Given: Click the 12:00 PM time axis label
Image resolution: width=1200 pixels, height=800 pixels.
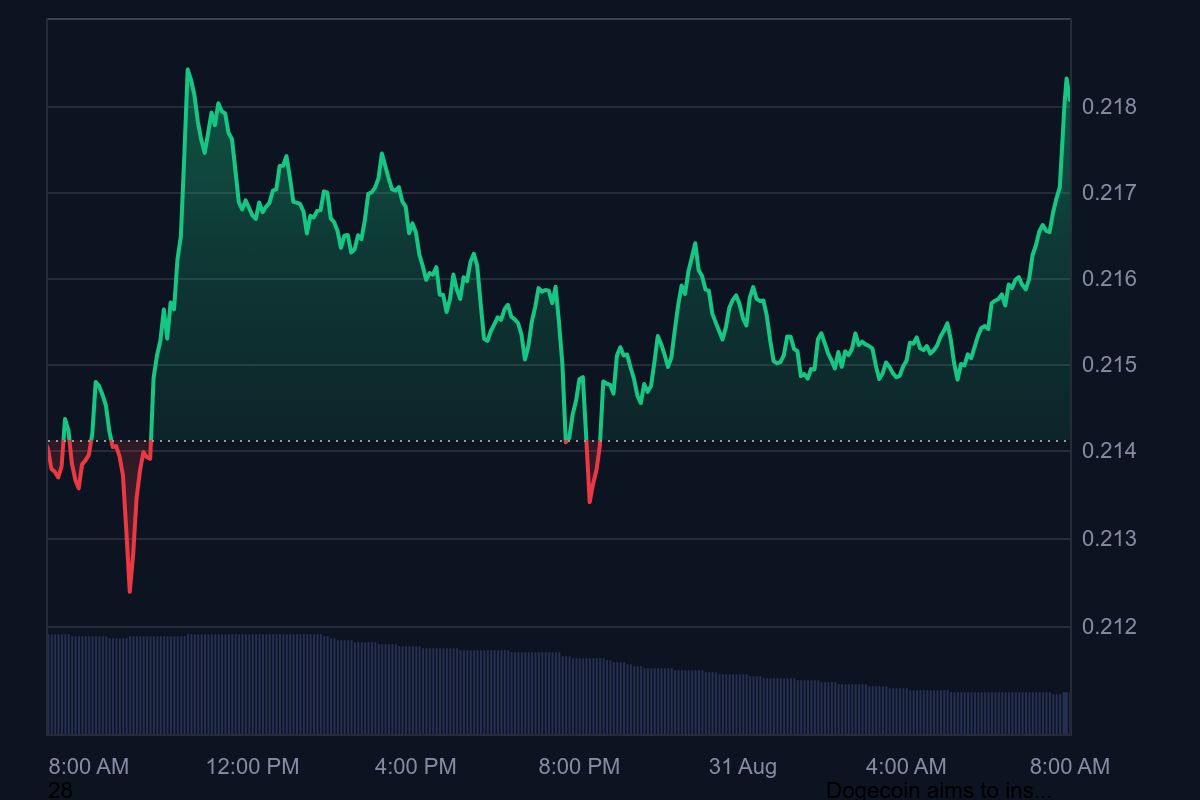Looking at the screenshot, I should click(252, 767).
